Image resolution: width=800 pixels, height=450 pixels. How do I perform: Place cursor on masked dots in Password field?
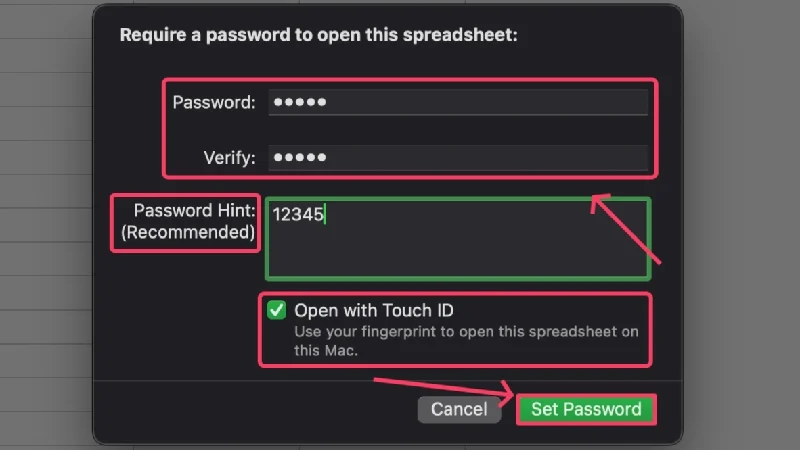(301, 103)
